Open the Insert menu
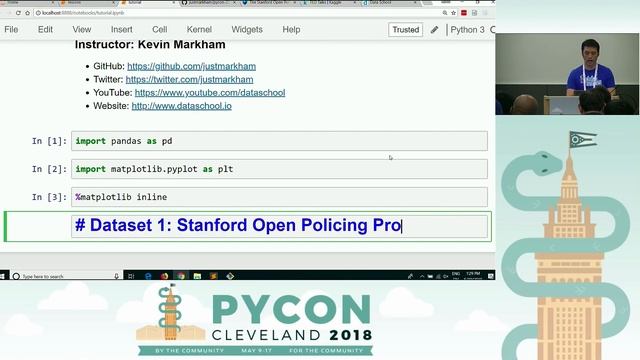 click(122, 29)
